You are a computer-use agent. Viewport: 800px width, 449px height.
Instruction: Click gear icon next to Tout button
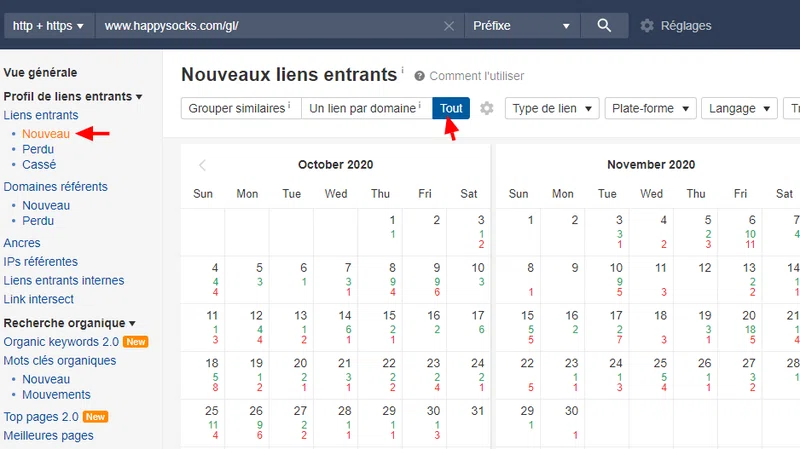coord(487,108)
